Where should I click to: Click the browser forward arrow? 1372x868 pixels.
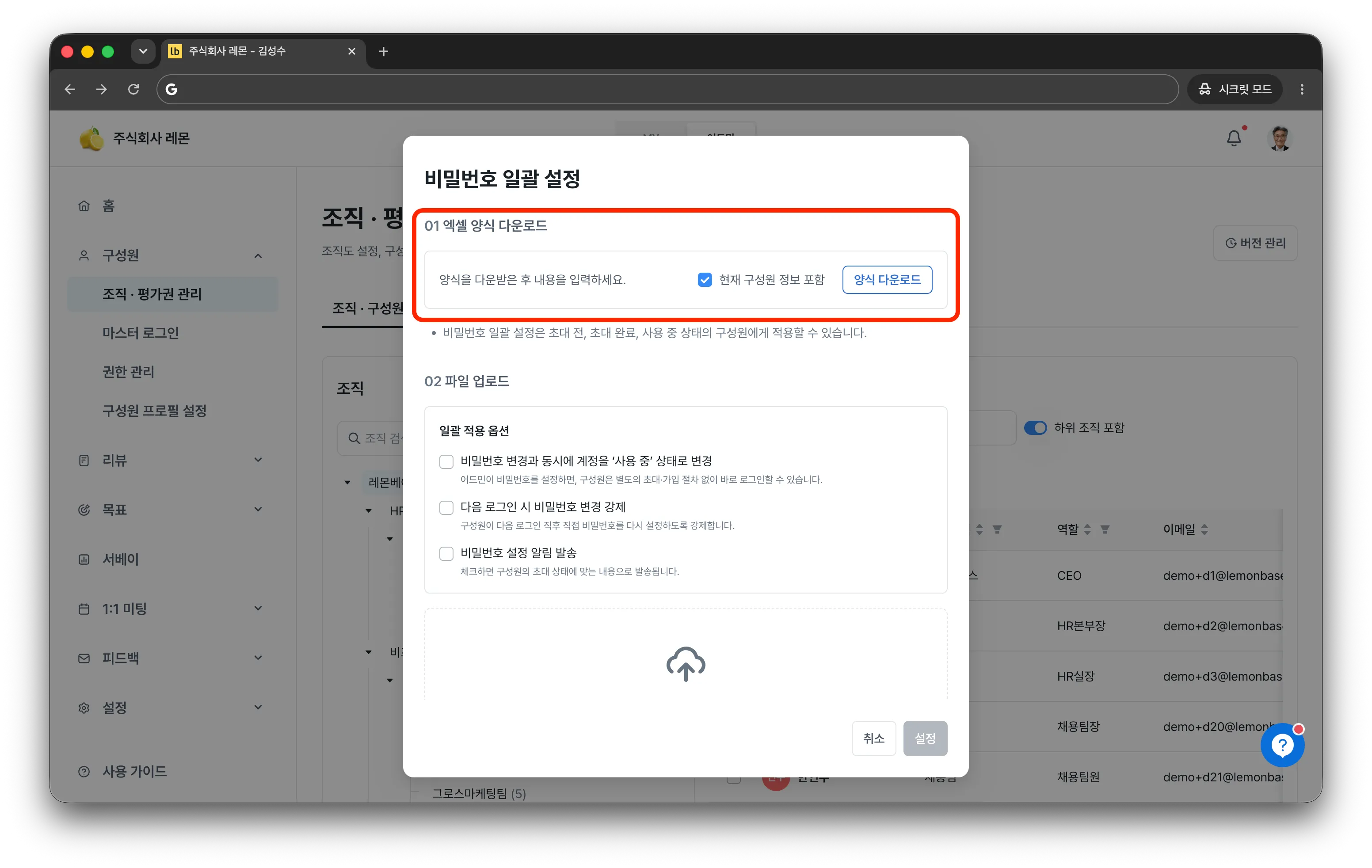coord(101,89)
